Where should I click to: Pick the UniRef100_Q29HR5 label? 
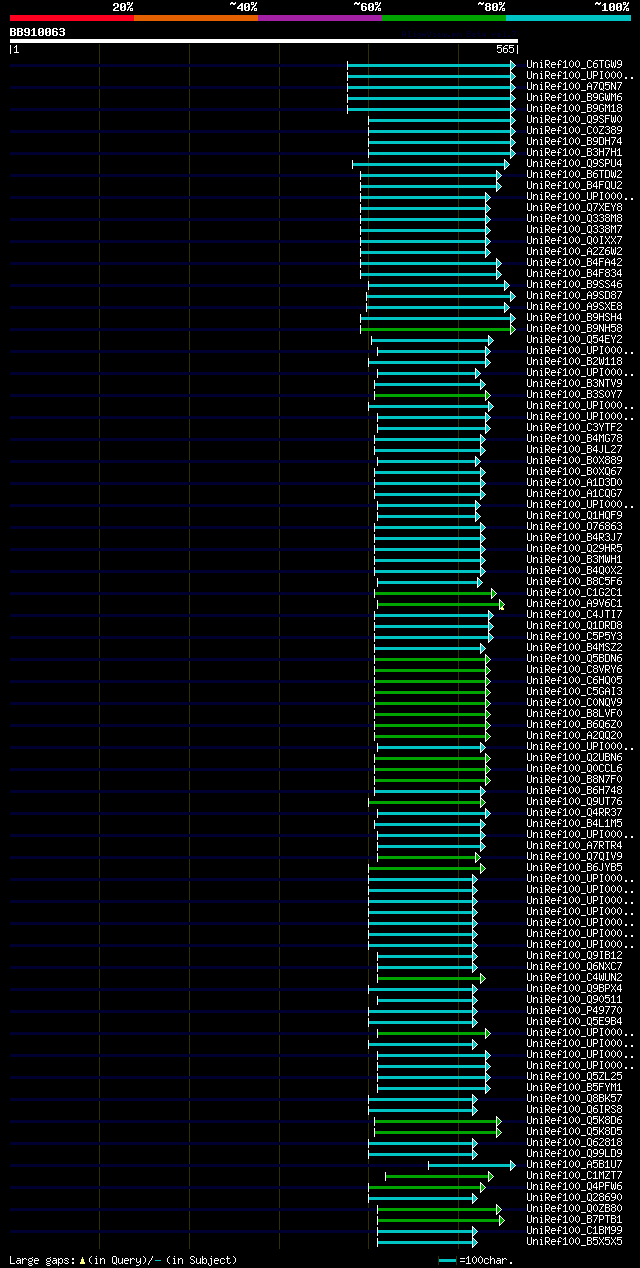pyautogui.click(x=574, y=548)
